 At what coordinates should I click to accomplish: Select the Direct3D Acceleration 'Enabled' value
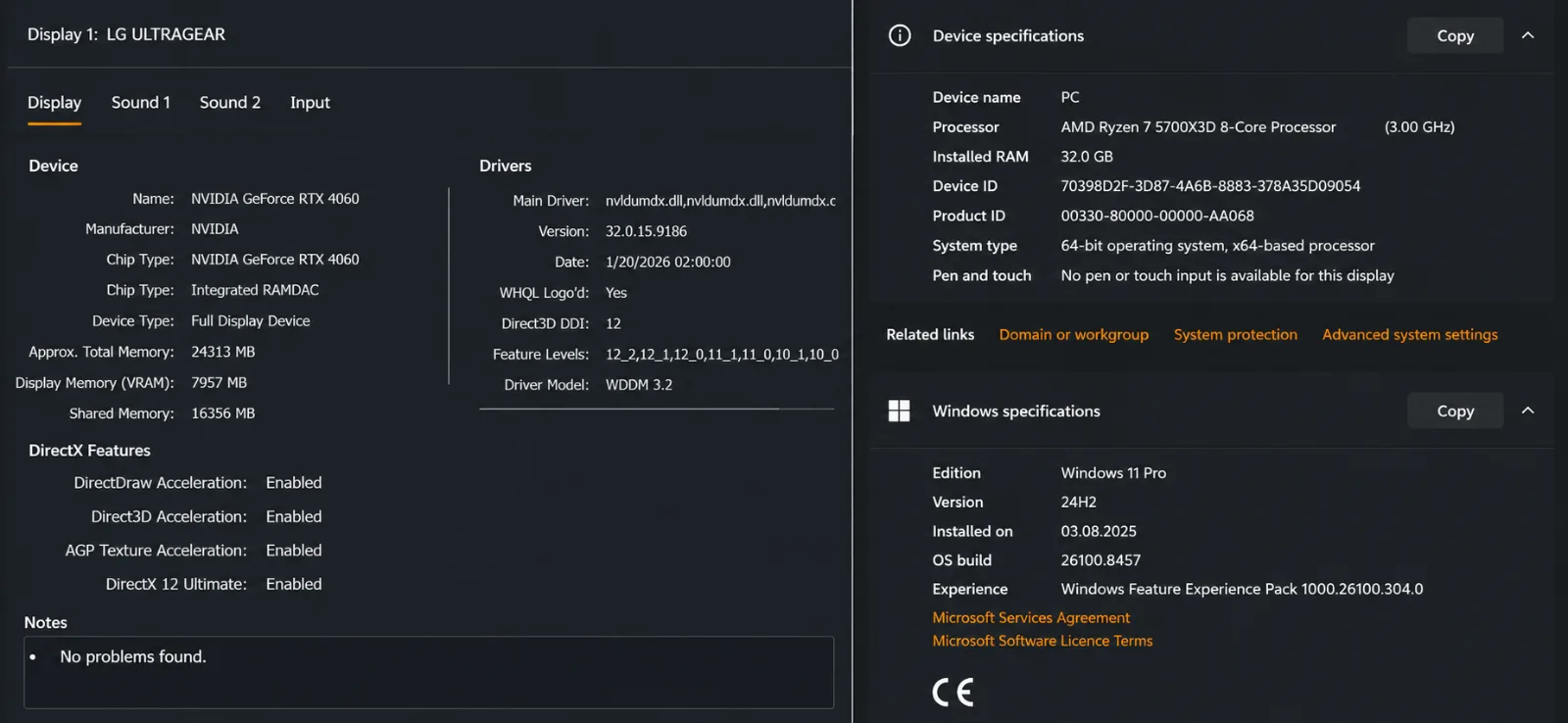coord(294,516)
